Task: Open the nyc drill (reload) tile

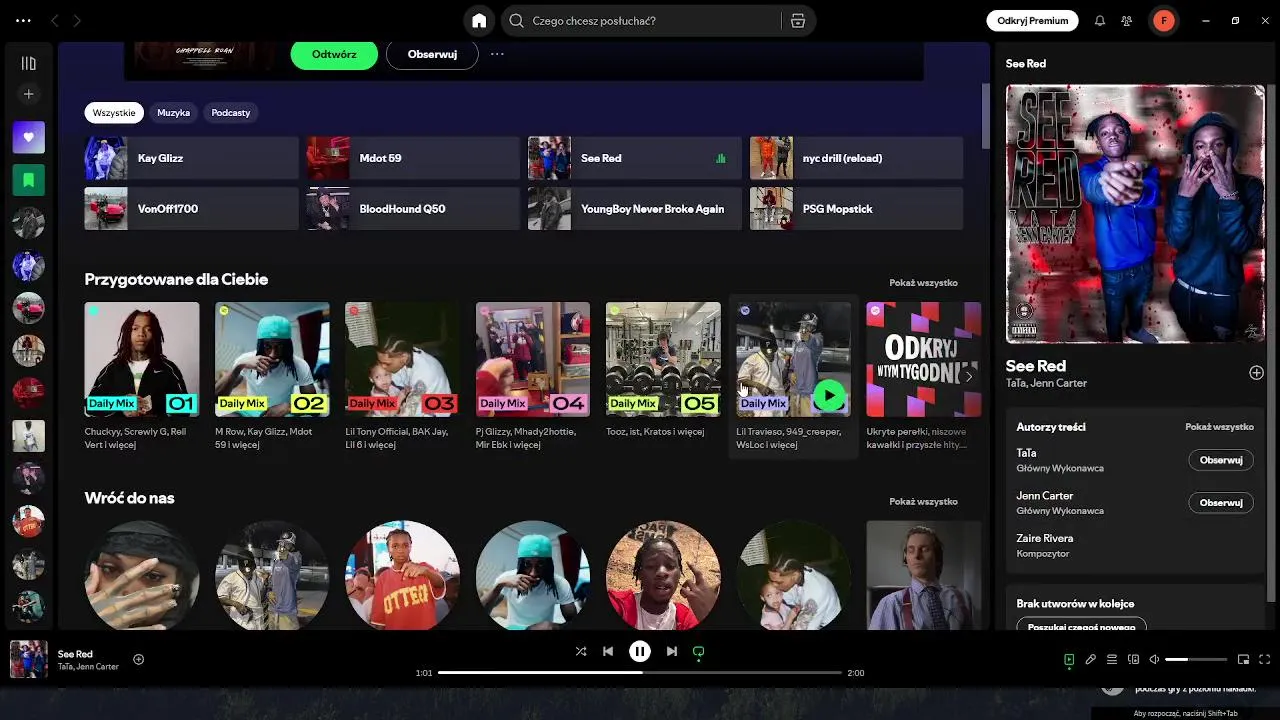Action: [x=856, y=158]
